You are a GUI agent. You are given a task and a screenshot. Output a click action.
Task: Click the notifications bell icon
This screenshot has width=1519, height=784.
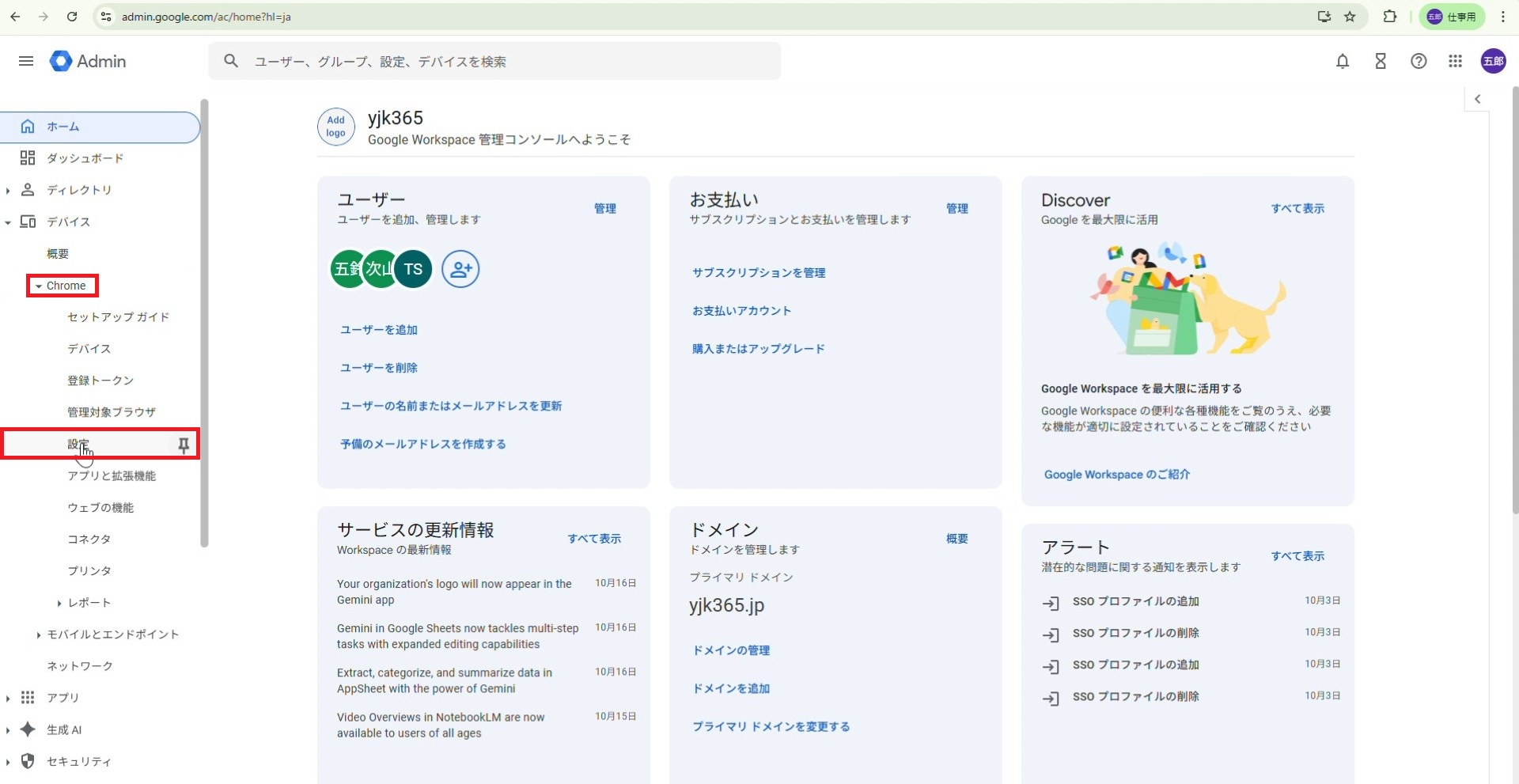tap(1343, 61)
